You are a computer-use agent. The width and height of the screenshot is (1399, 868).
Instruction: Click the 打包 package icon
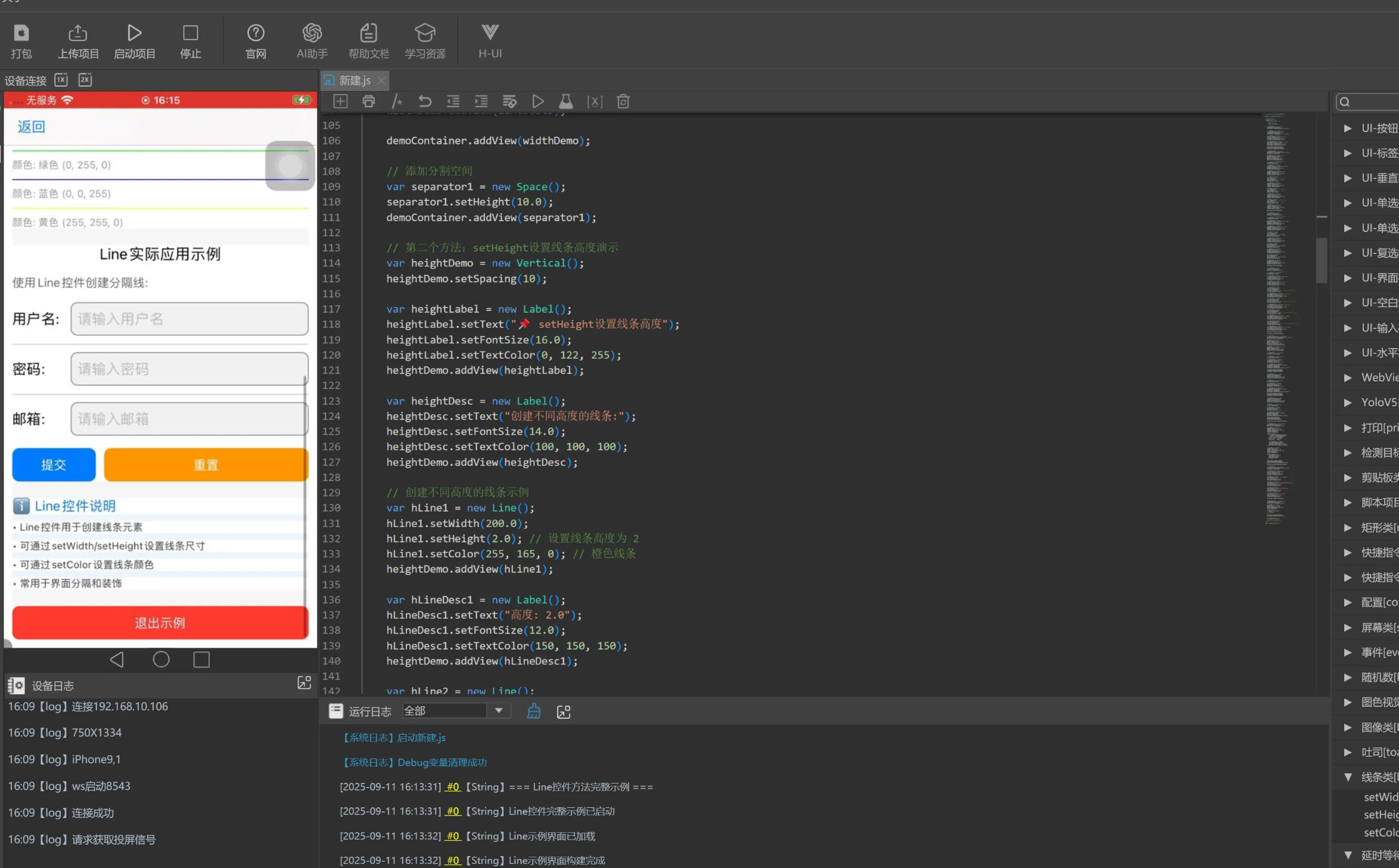pos(21,40)
